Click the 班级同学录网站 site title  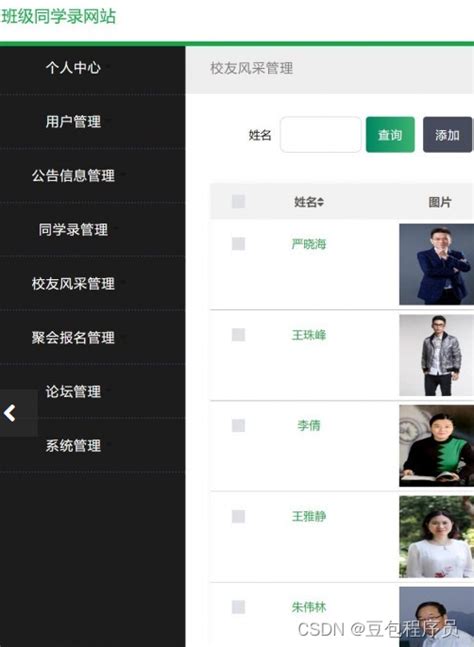[x=59, y=17]
